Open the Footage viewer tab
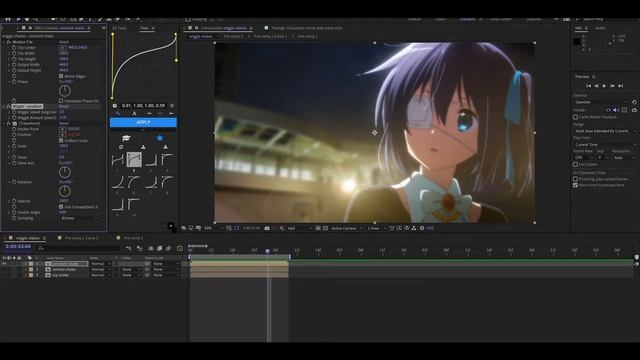Viewport: 640px width, 360px height. (307, 28)
